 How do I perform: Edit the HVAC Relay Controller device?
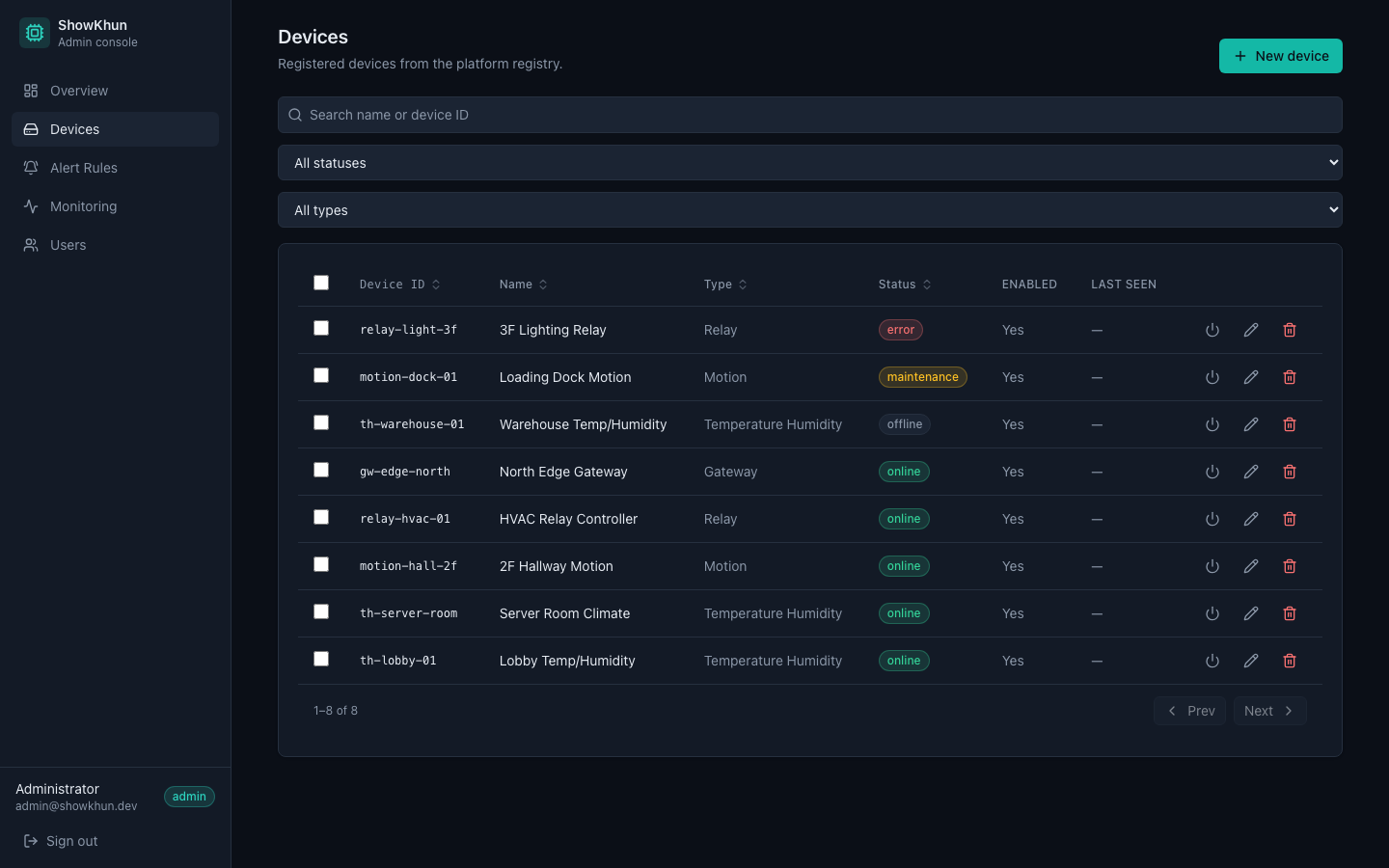[1251, 519]
